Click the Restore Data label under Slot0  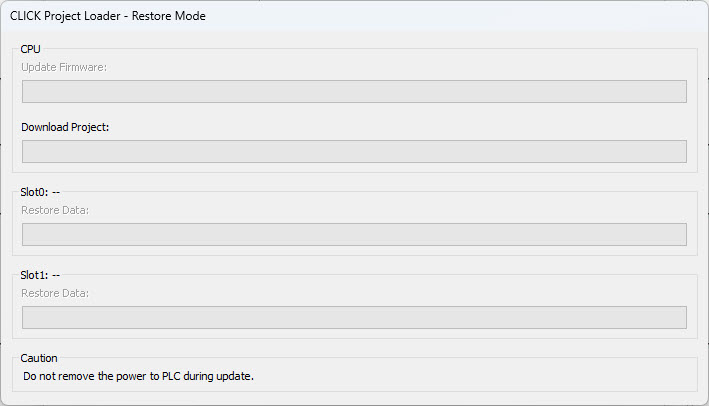[55, 210]
